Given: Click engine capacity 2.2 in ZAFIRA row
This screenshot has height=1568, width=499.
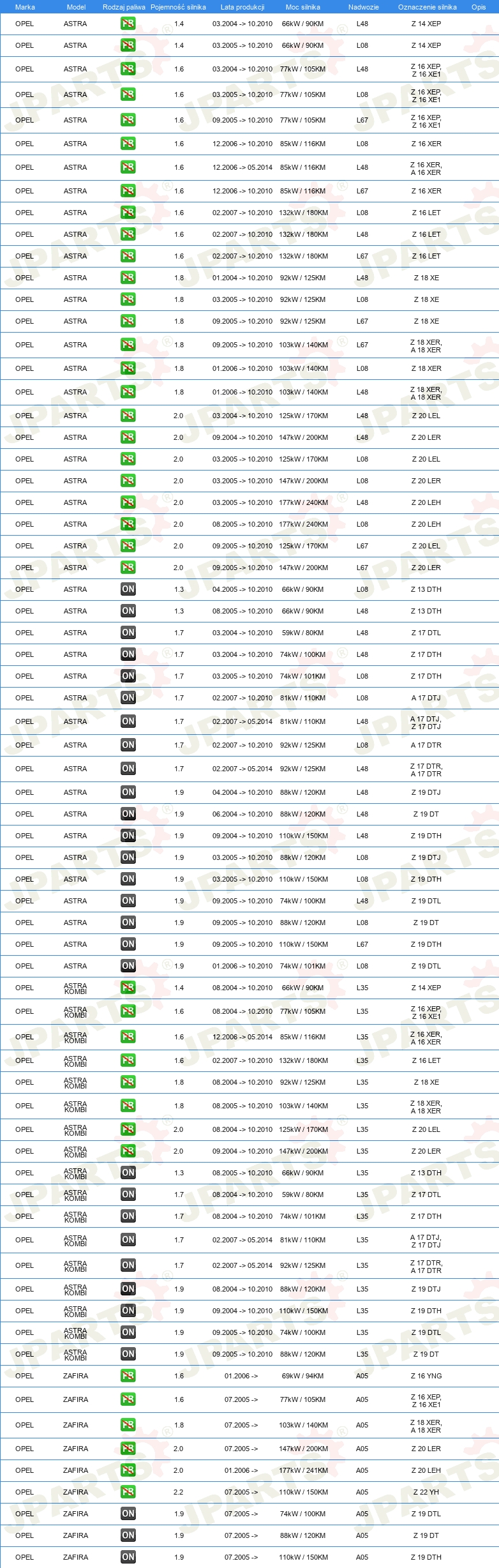Looking at the screenshot, I should tap(179, 1492).
